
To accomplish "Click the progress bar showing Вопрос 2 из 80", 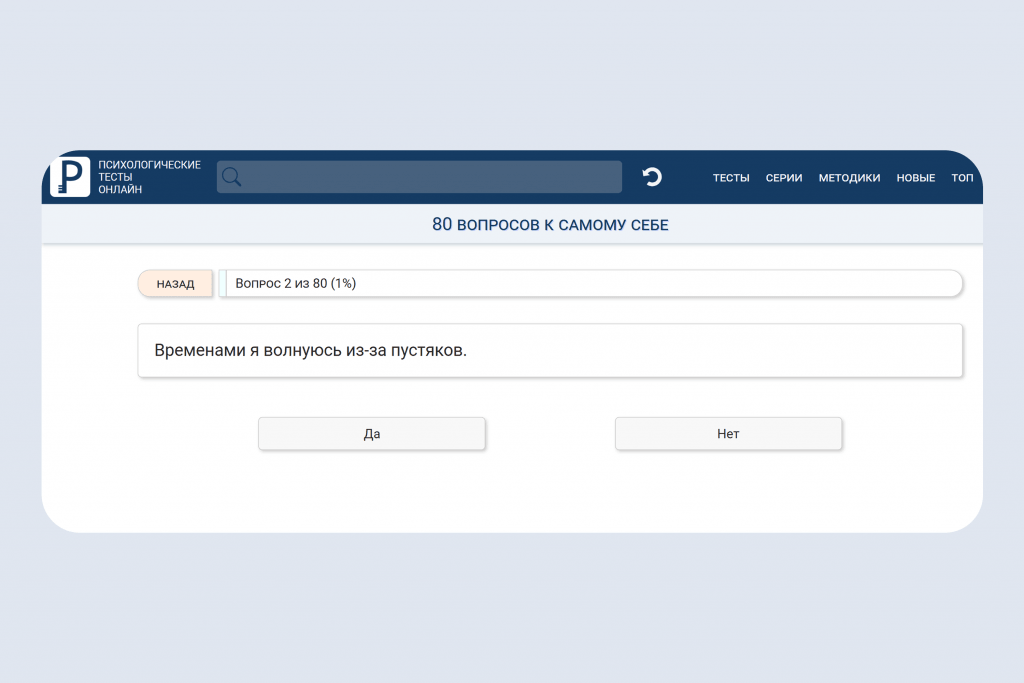I will 590,283.
